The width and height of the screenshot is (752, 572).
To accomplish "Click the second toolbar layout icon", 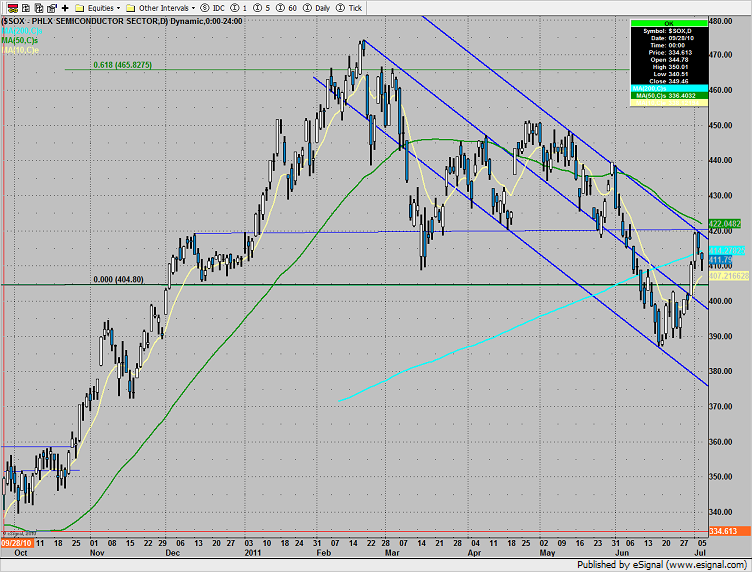I will (x=26, y=8).
